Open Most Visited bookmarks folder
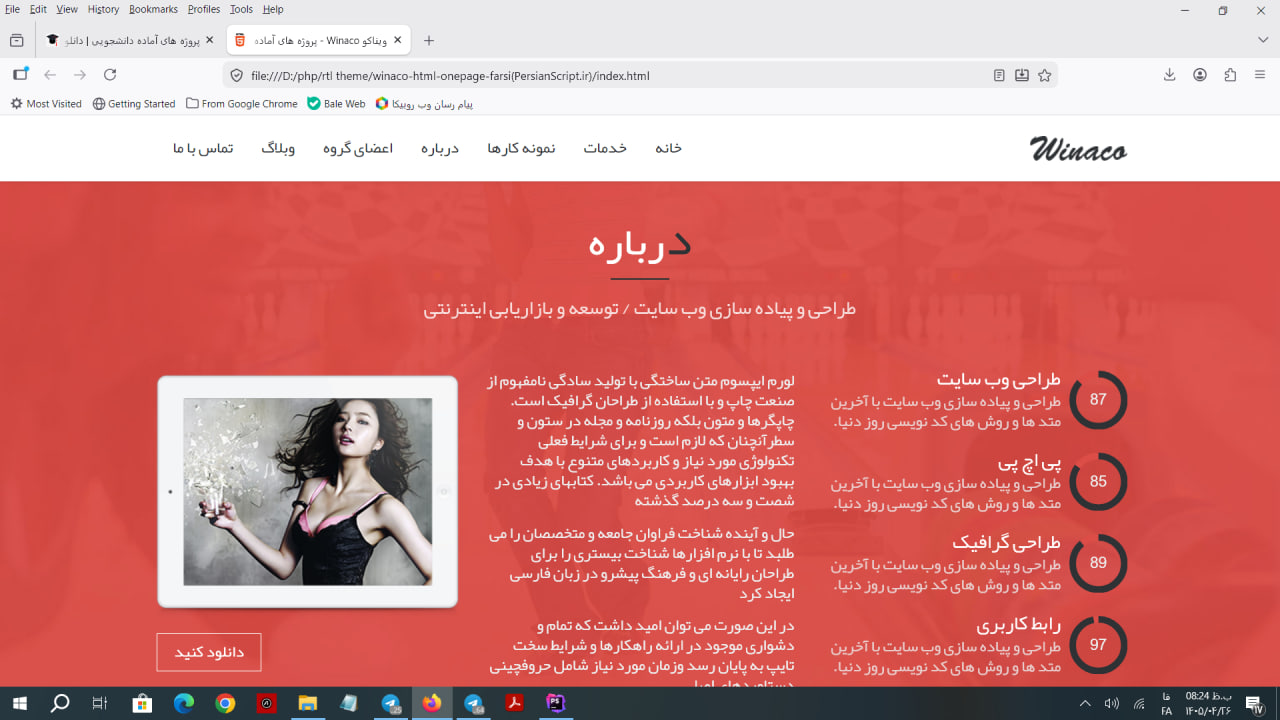Viewport: 1280px width, 720px height. pos(46,103)
